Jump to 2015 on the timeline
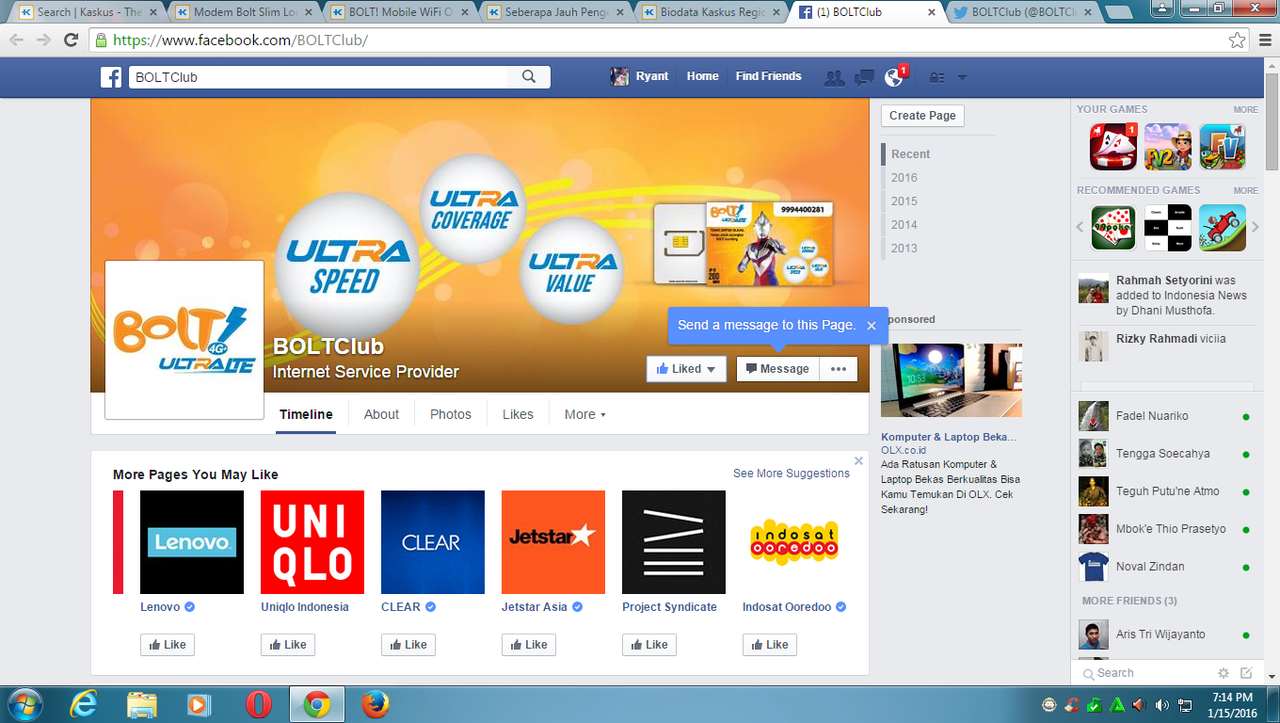 (x=904, y=201)
